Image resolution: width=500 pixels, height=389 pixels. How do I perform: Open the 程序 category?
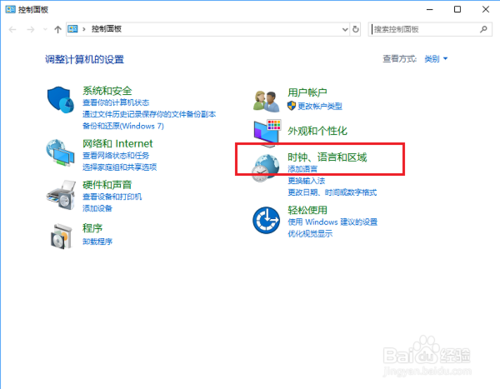point(92,228)
